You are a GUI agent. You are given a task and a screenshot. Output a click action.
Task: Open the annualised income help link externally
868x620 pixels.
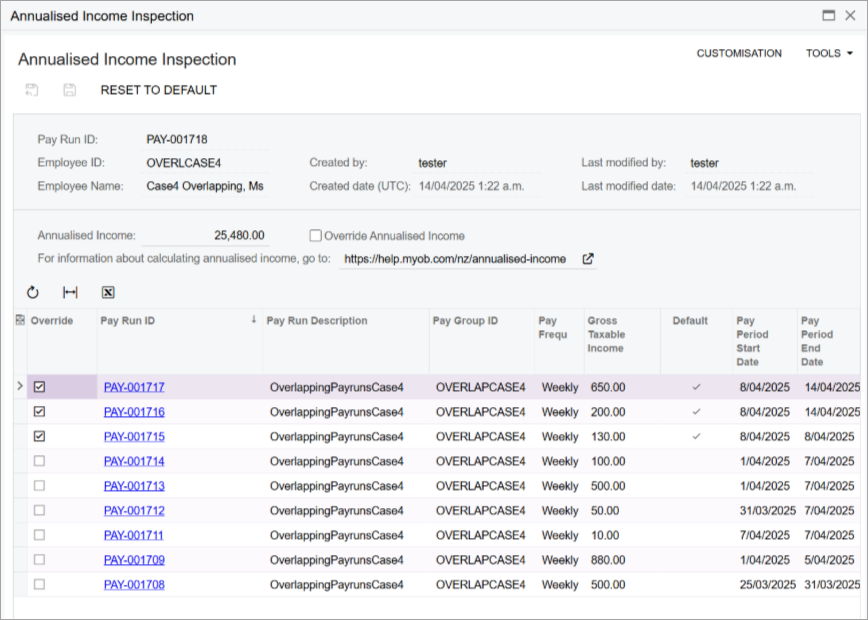[588, 258]
